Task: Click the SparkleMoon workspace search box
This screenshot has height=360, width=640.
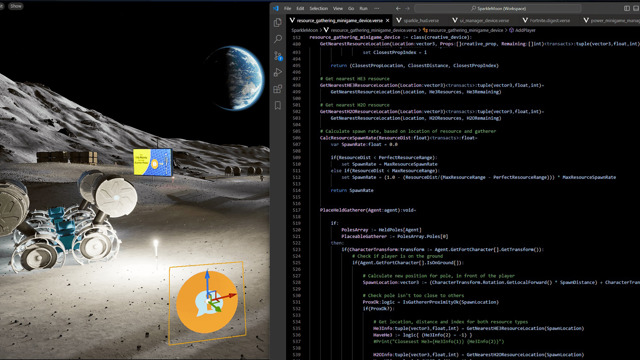Action: (x=498, y=8)
